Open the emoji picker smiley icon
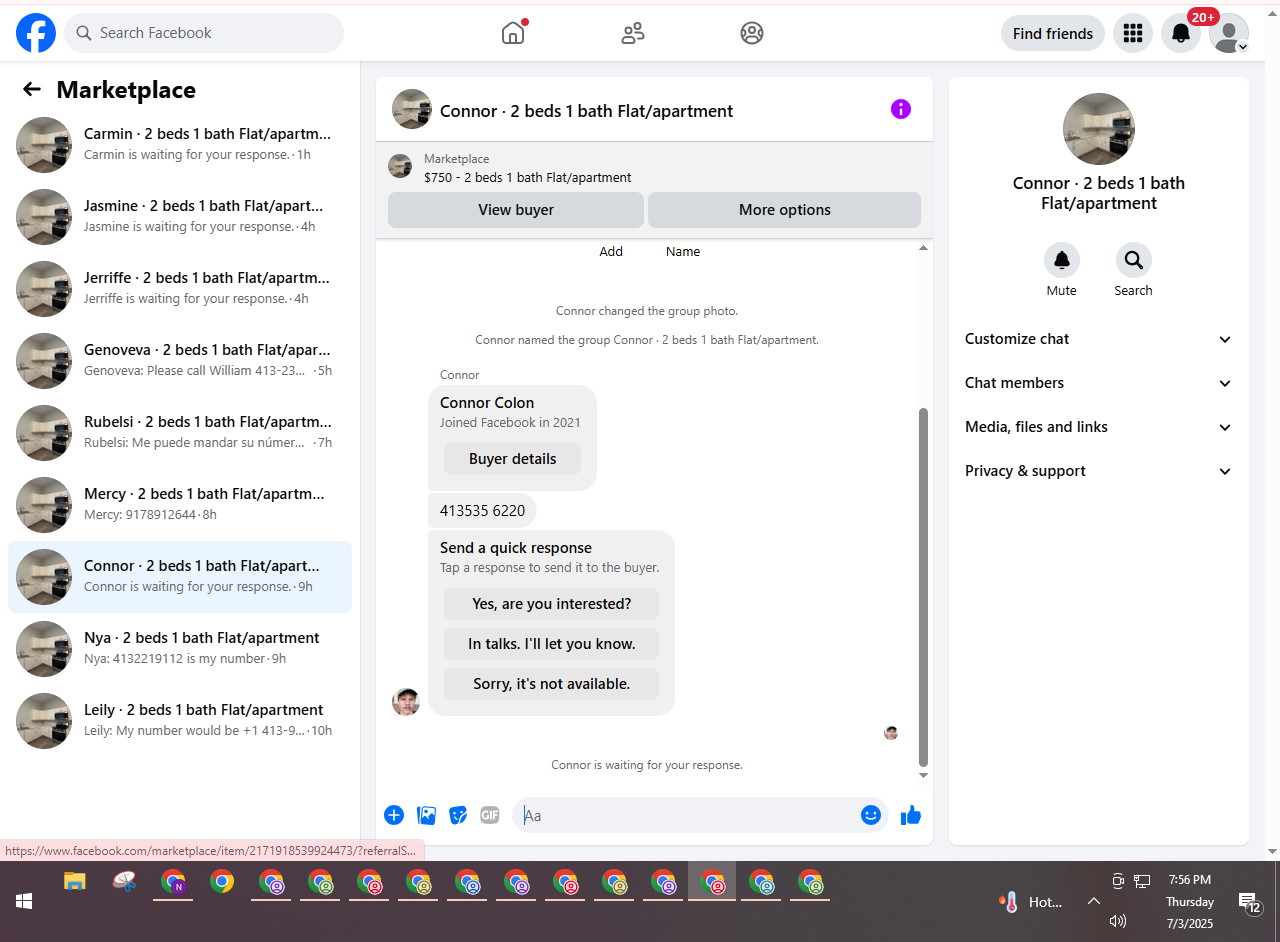Image resolution: width=1280 pixels, height=942 pixels. 871,815
